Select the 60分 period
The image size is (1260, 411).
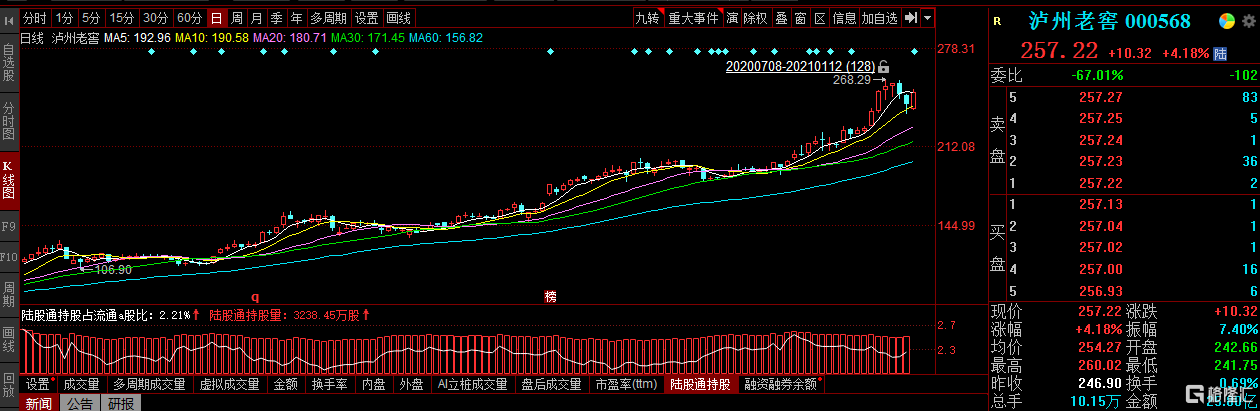[x=189, y=18]
